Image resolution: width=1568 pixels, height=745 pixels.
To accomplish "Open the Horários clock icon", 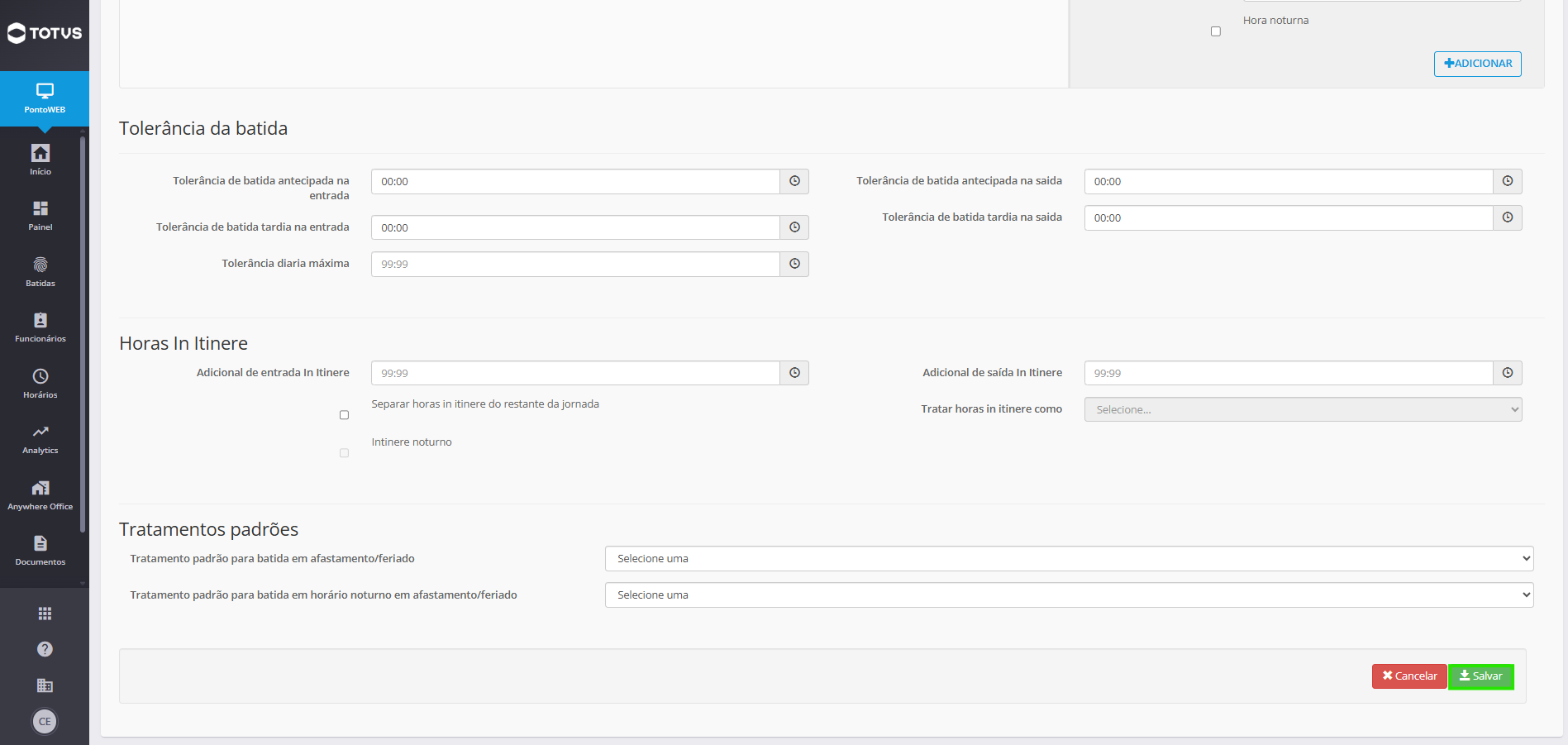I will coord(41,383).
